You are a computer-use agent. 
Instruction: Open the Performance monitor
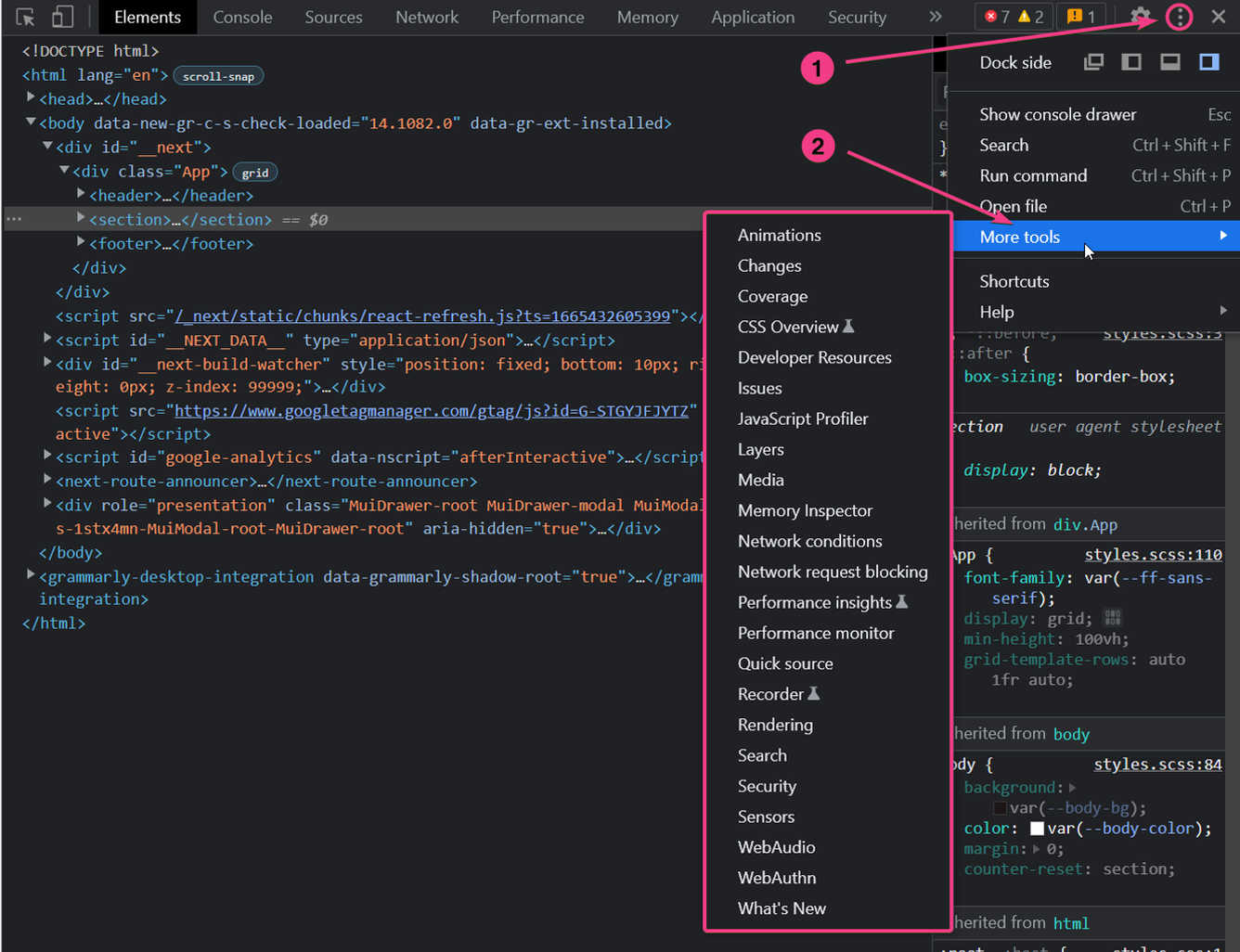828,633
